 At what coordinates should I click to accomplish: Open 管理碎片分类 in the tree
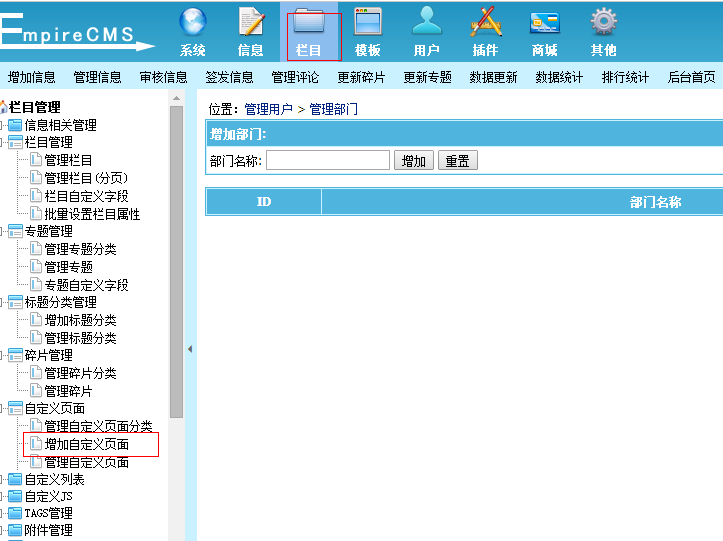(x=80, y=373)
